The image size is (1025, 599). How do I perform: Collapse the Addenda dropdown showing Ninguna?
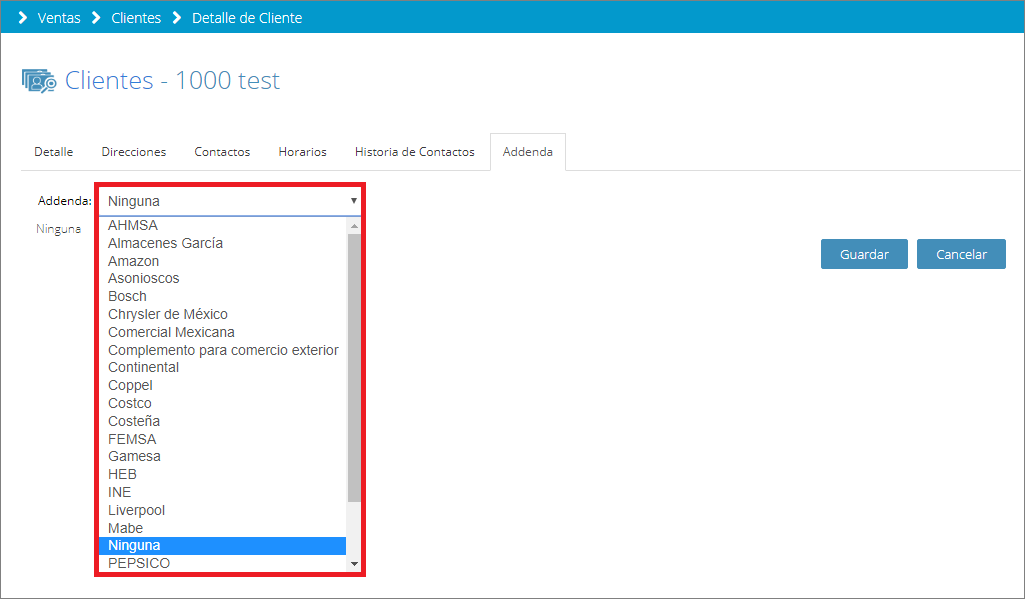point(229,201)
